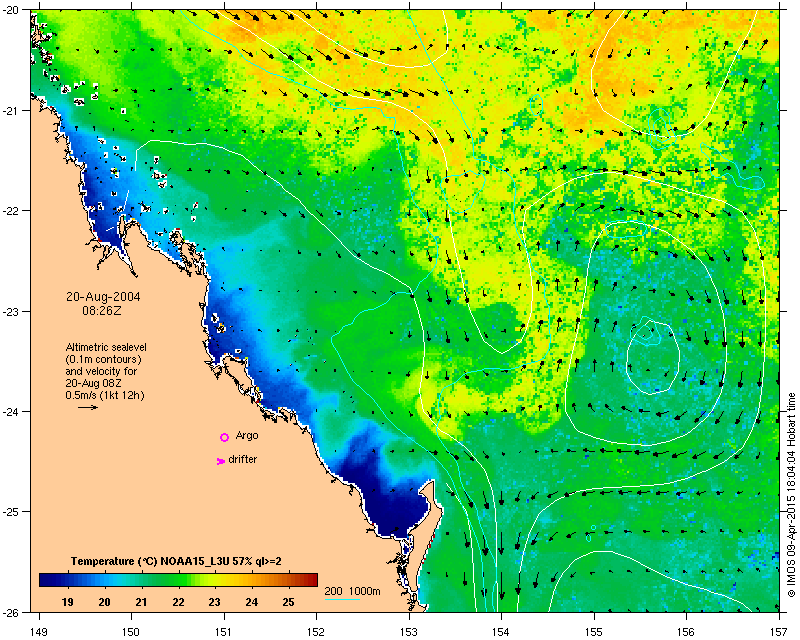Screen dimensions: 800x640
Task: Click the magenta Argo circle marker
Action: point(224,437)
